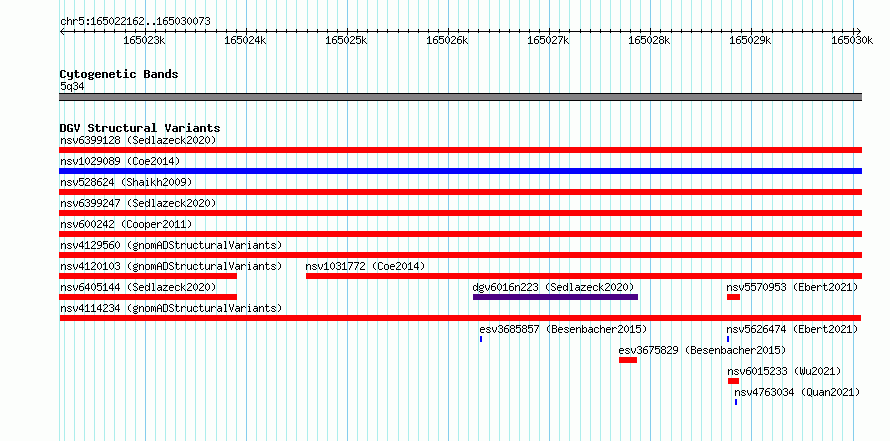
Task: Select the tiny blue nsv4763034 marker
Action: point(736,402)
